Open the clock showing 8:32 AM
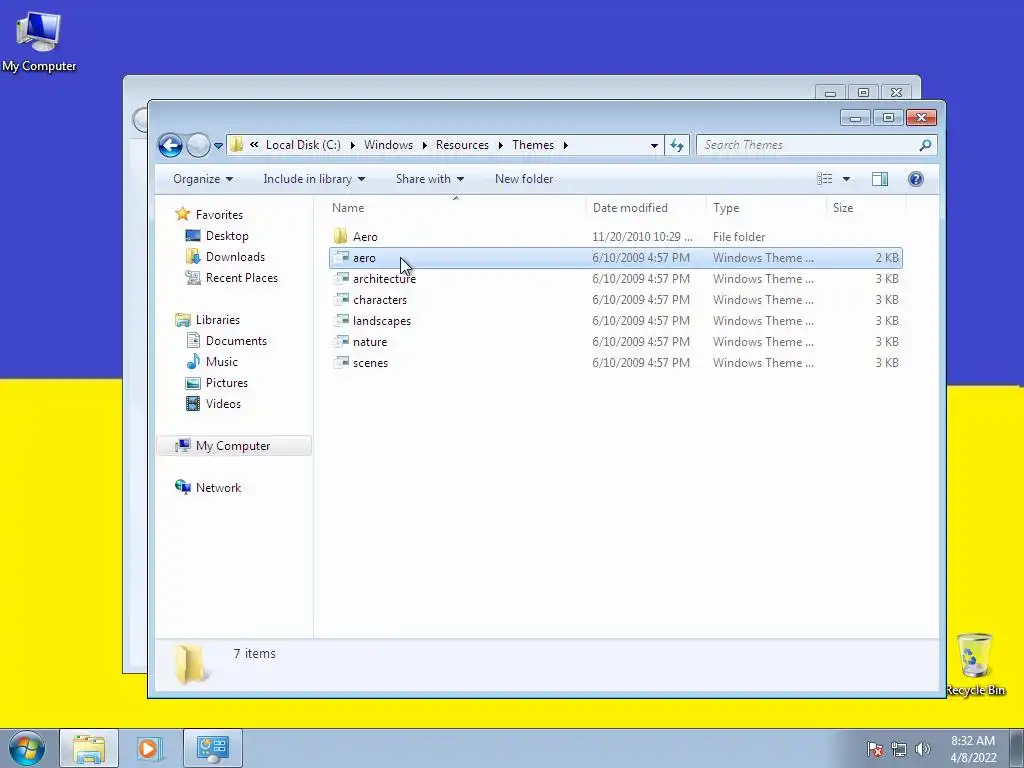 pos(973,749)
